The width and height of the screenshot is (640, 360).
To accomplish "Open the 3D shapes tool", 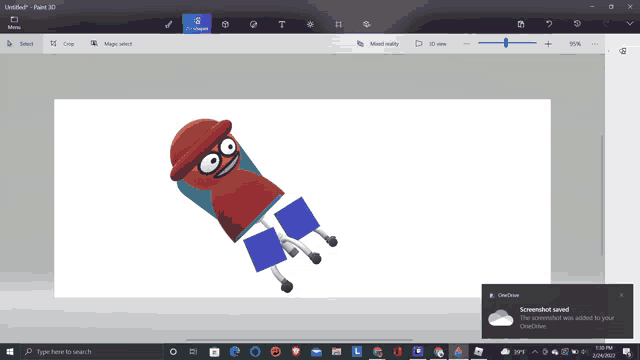I will point(225,24).
